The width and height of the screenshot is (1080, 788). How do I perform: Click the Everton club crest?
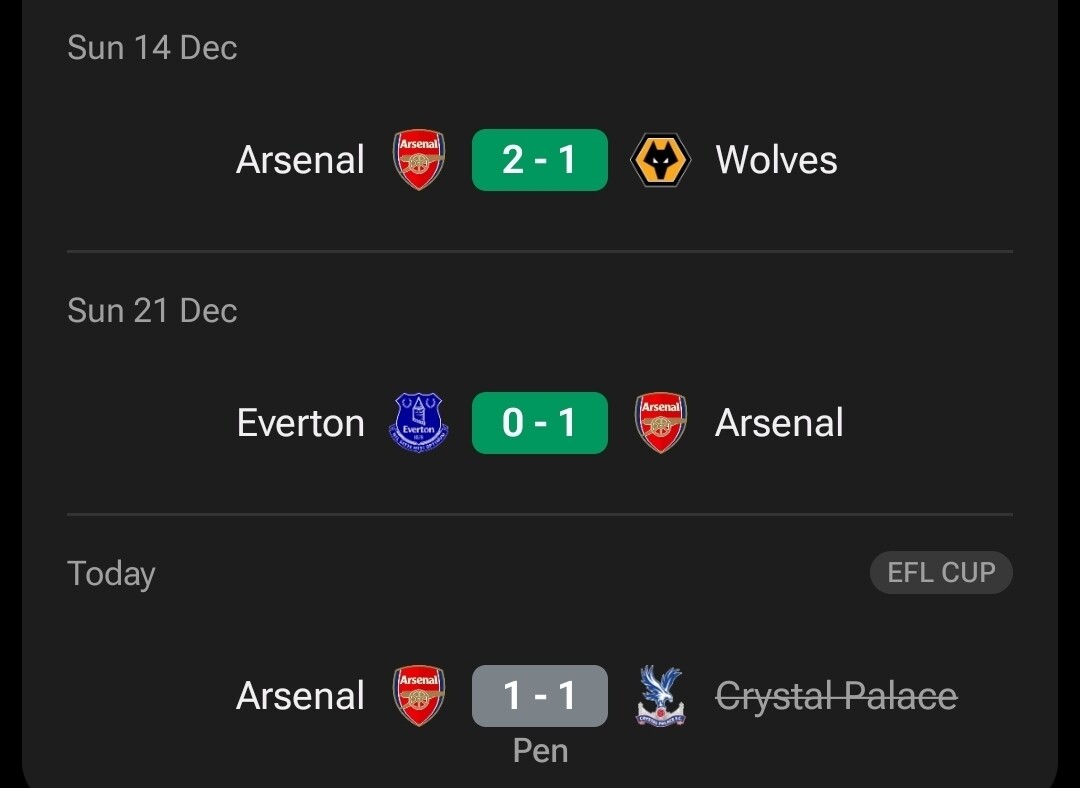point(418,422)
